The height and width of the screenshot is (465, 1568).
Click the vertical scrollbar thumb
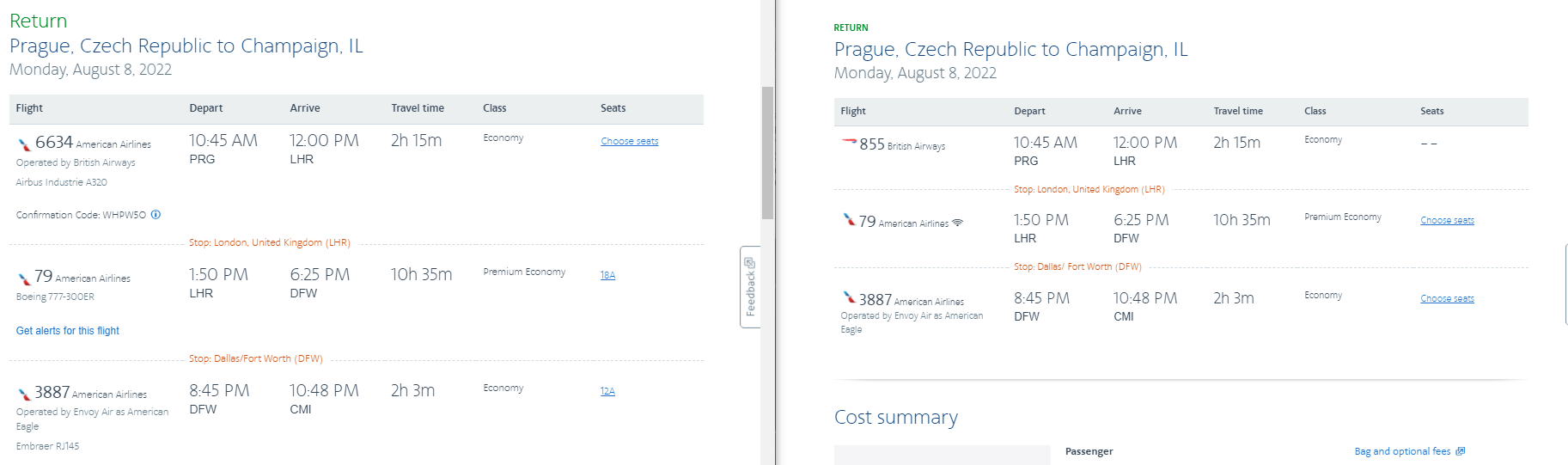(x=767, y=152)
